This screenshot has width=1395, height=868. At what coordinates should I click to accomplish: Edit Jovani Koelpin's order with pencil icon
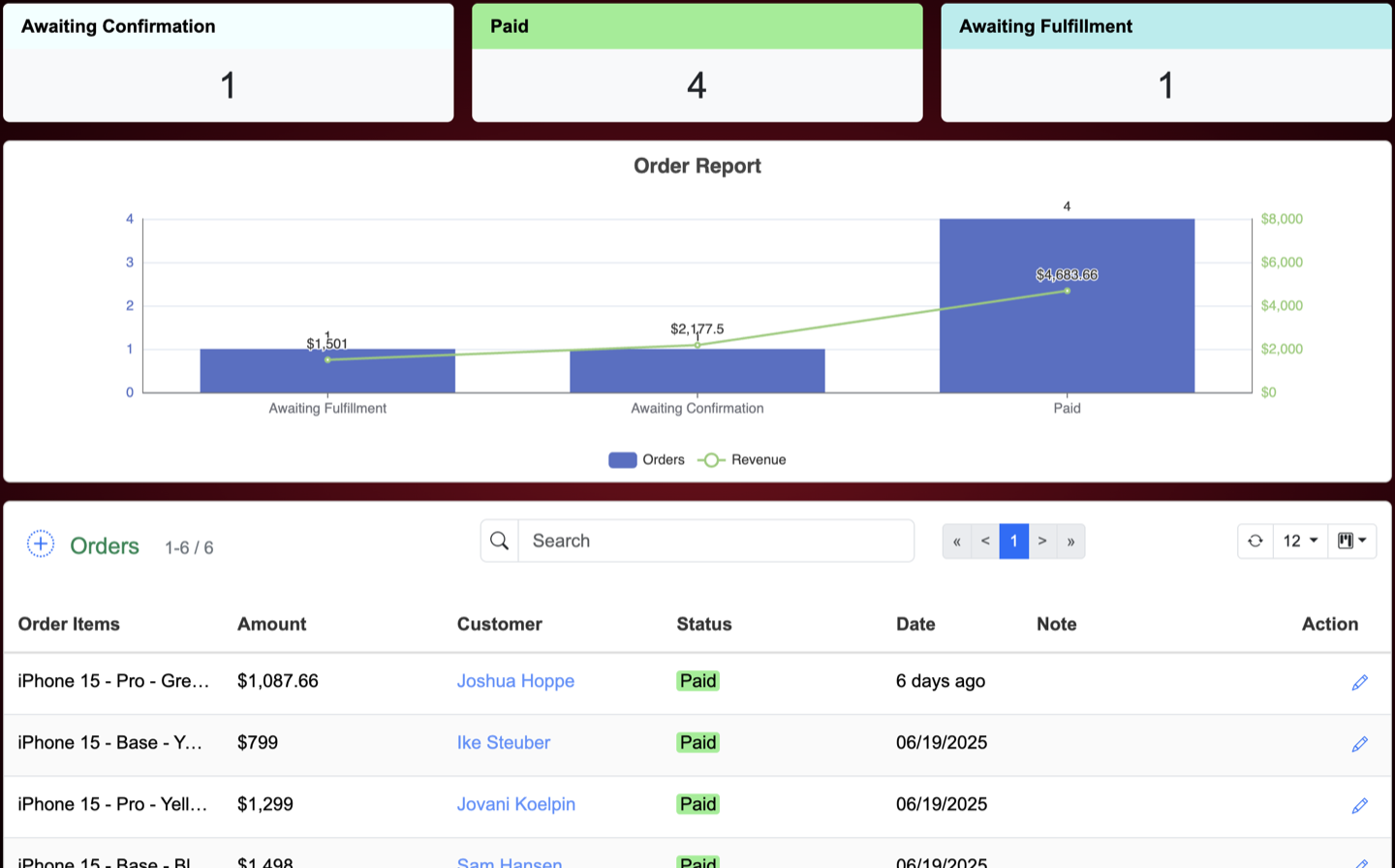point(1360,806)
